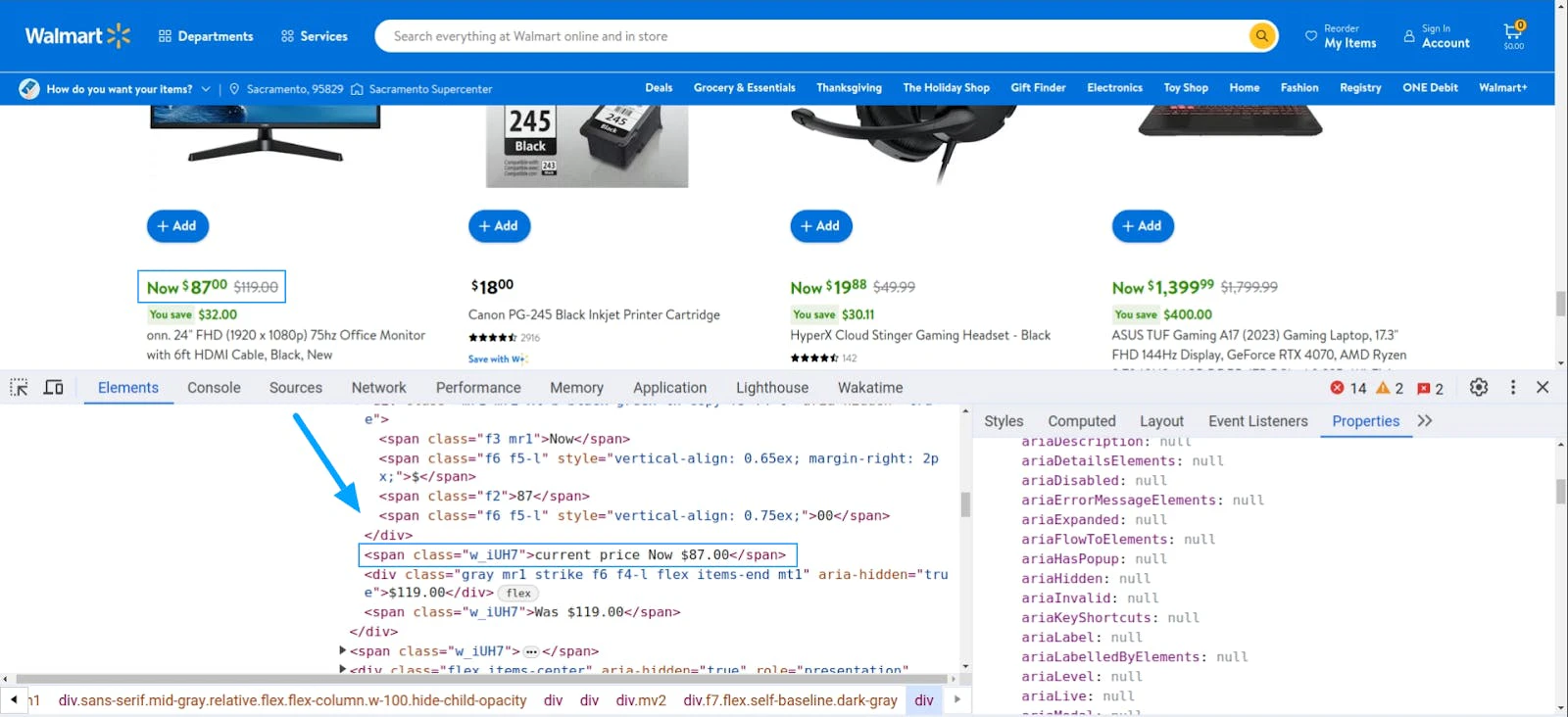Add the HyperX headset to cart
Screen dimensions: 1568x717
(x=821, y=226)
